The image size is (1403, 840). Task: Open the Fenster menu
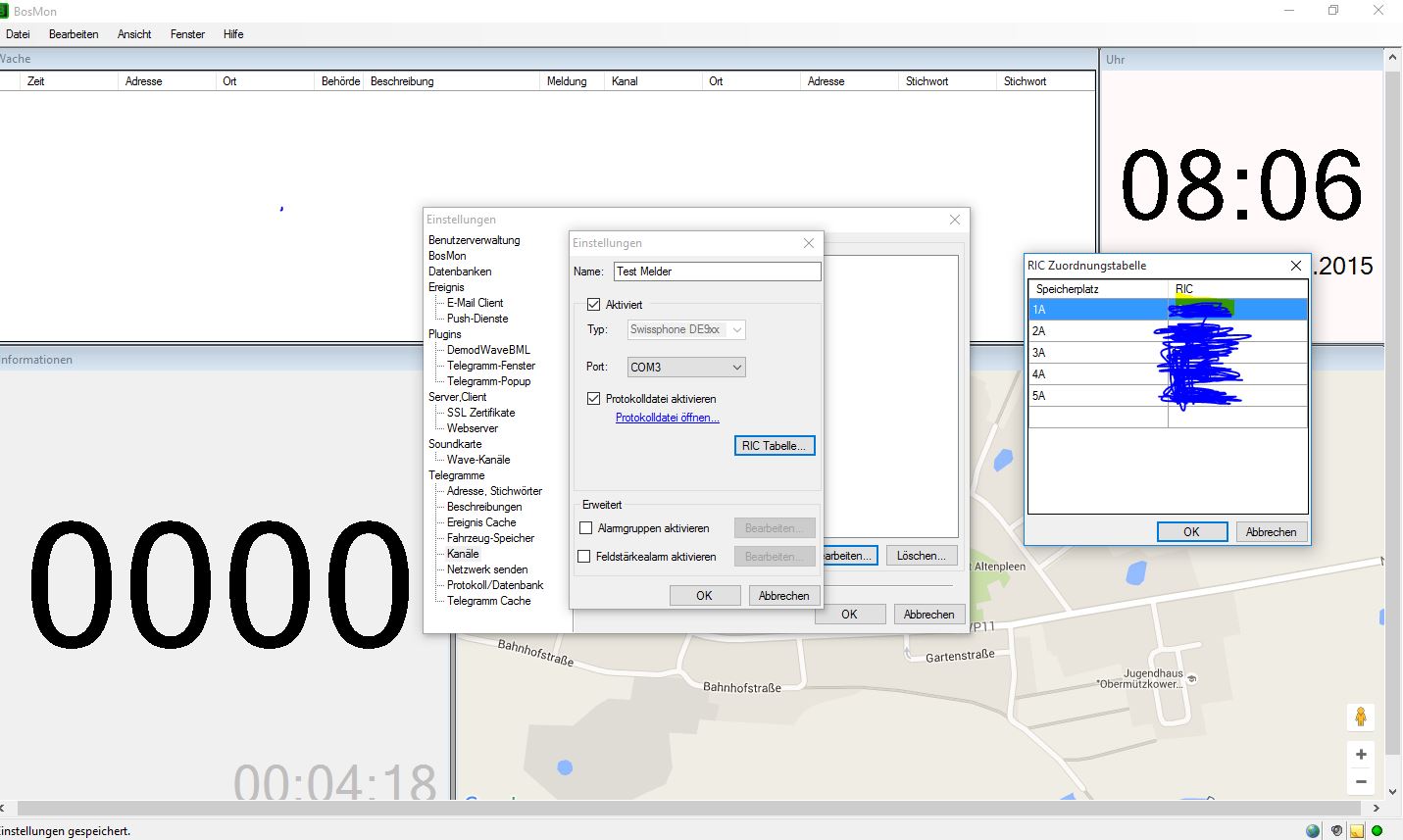click(x=187, y=34)
